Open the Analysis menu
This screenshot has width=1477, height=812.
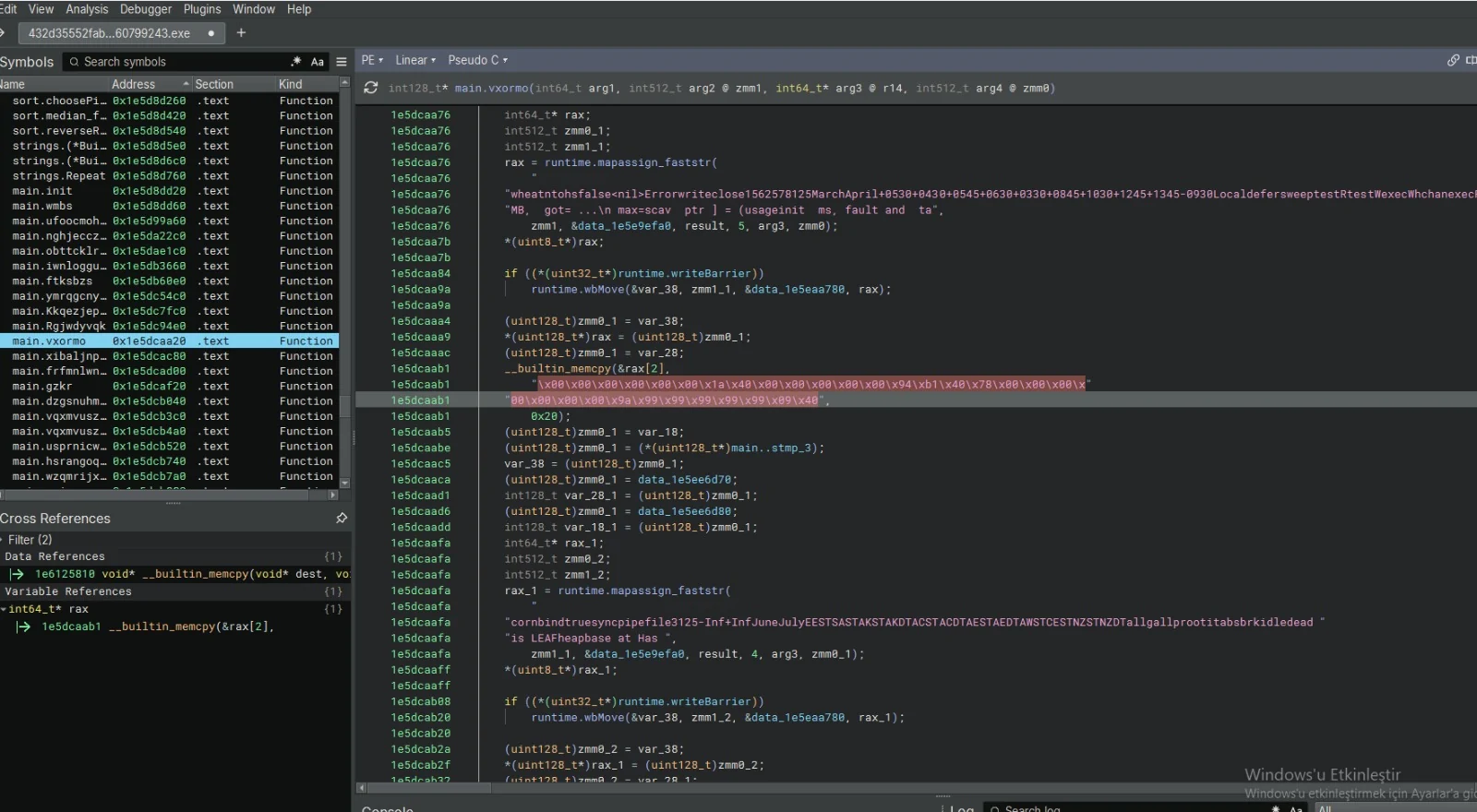pos(87,9)
